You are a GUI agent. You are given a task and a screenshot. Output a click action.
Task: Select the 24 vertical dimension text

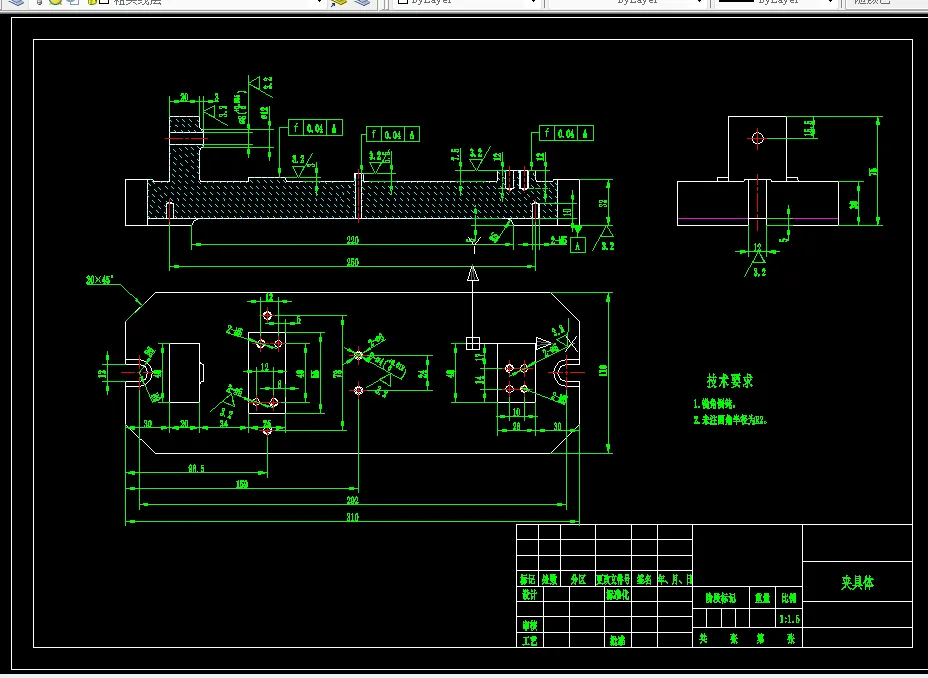pos(423,374)
